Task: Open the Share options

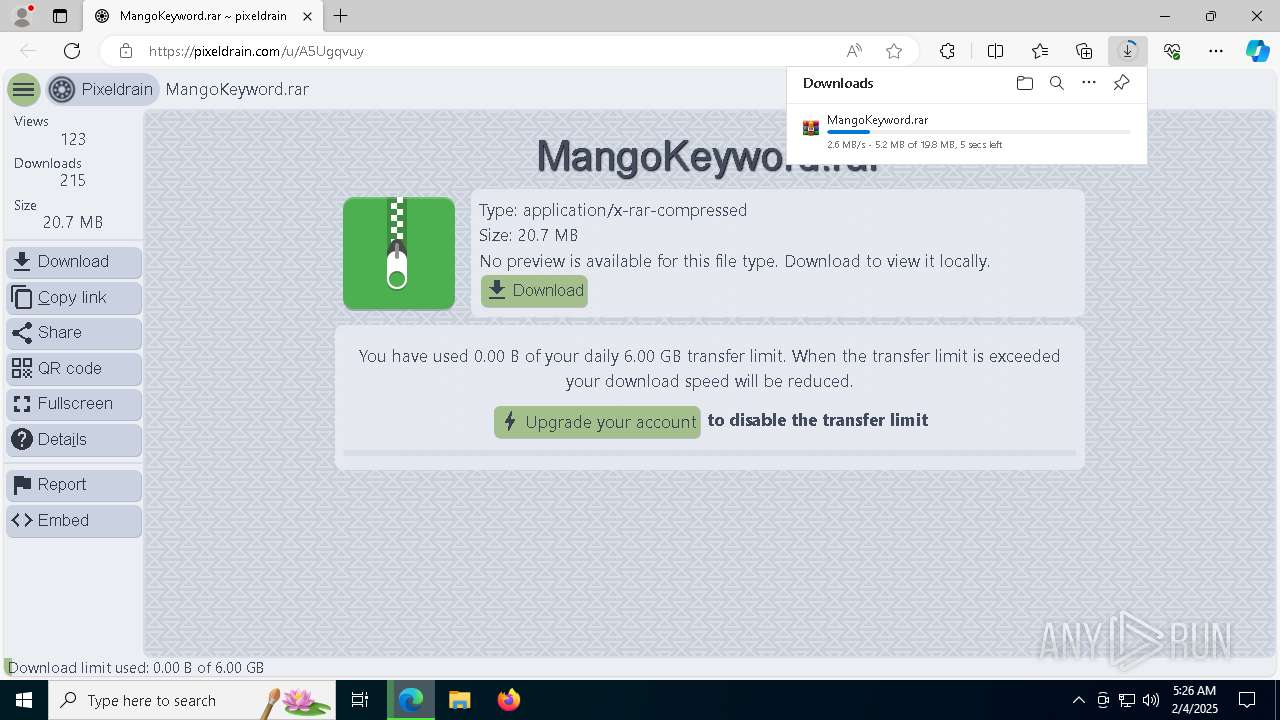Action: tap(74, 333)
